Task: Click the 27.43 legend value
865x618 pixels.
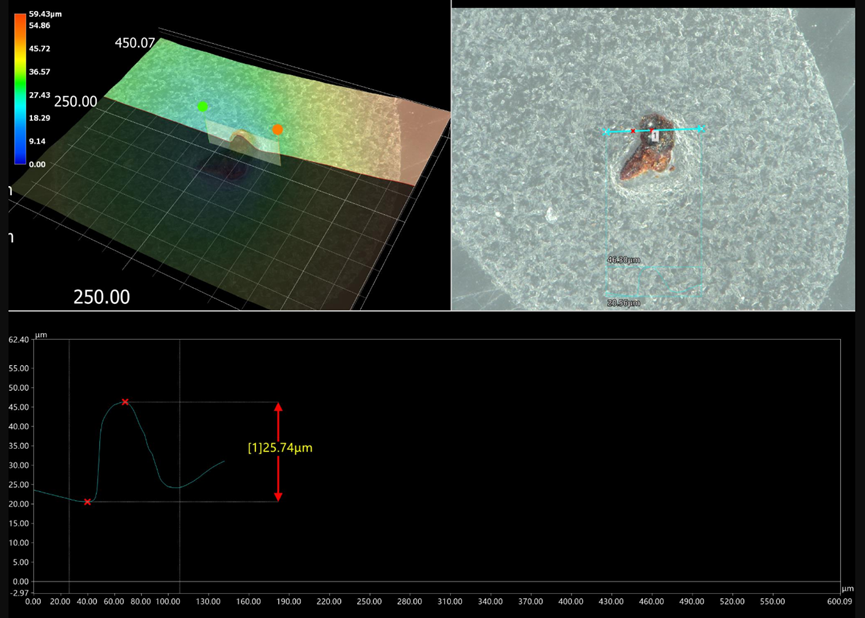Action: click(40, 95)
